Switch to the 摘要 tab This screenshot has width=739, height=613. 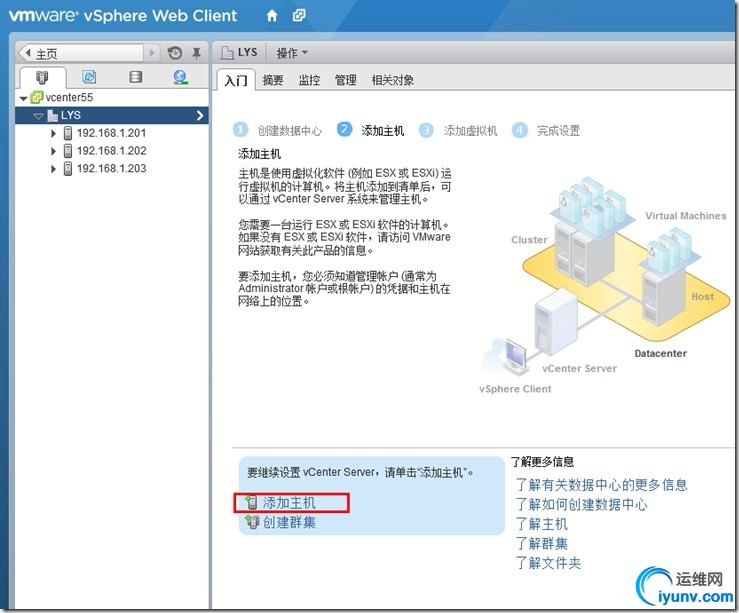tap(272, 80)
